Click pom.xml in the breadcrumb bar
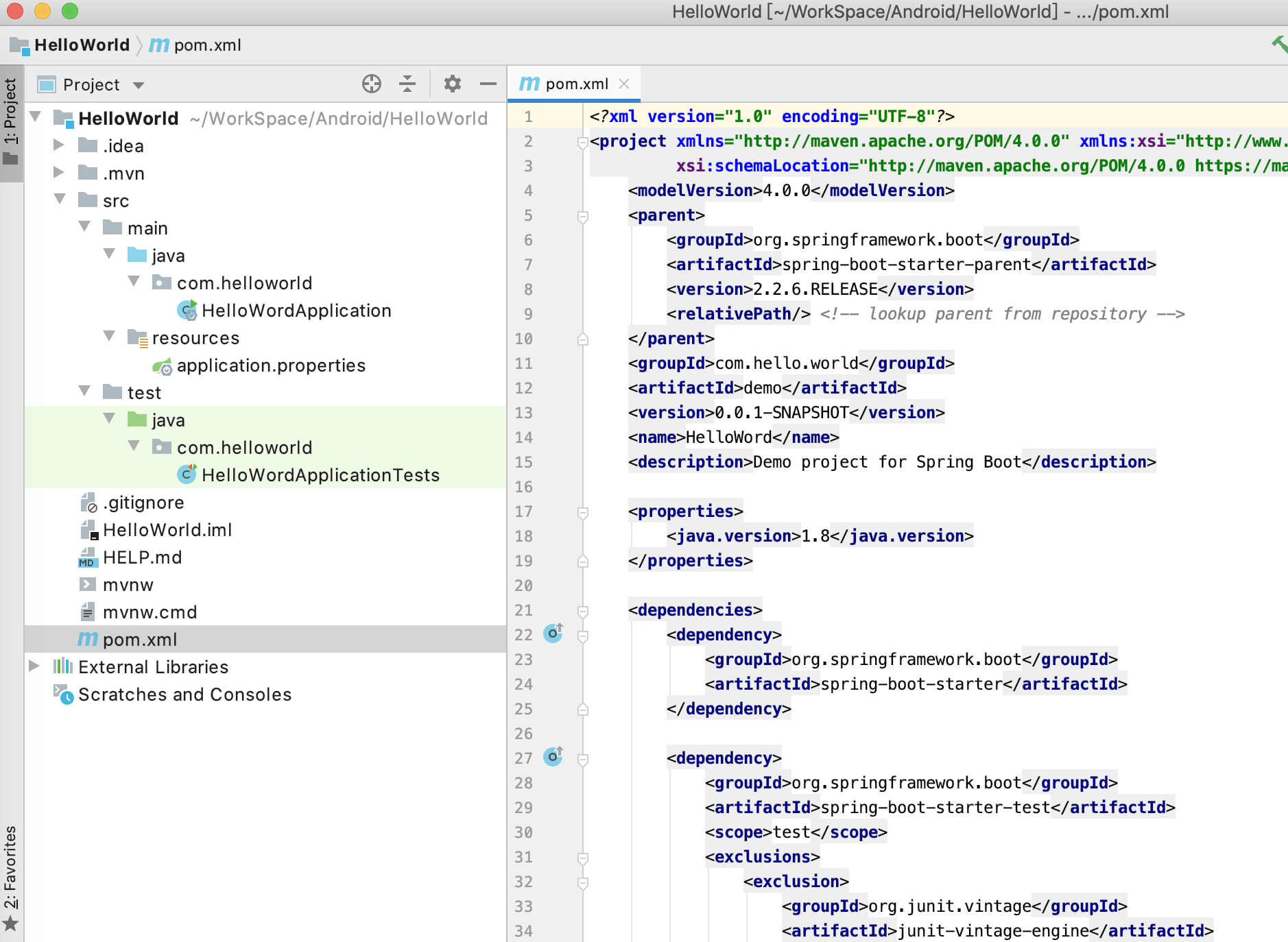The image size is (1288, 942). [x=208, y=45]
